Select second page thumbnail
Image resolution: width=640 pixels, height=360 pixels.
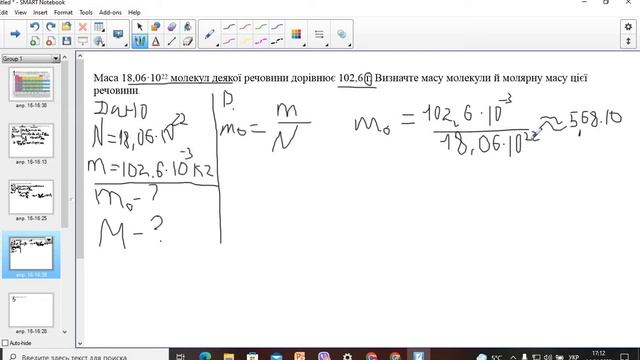tap(31, 141)
